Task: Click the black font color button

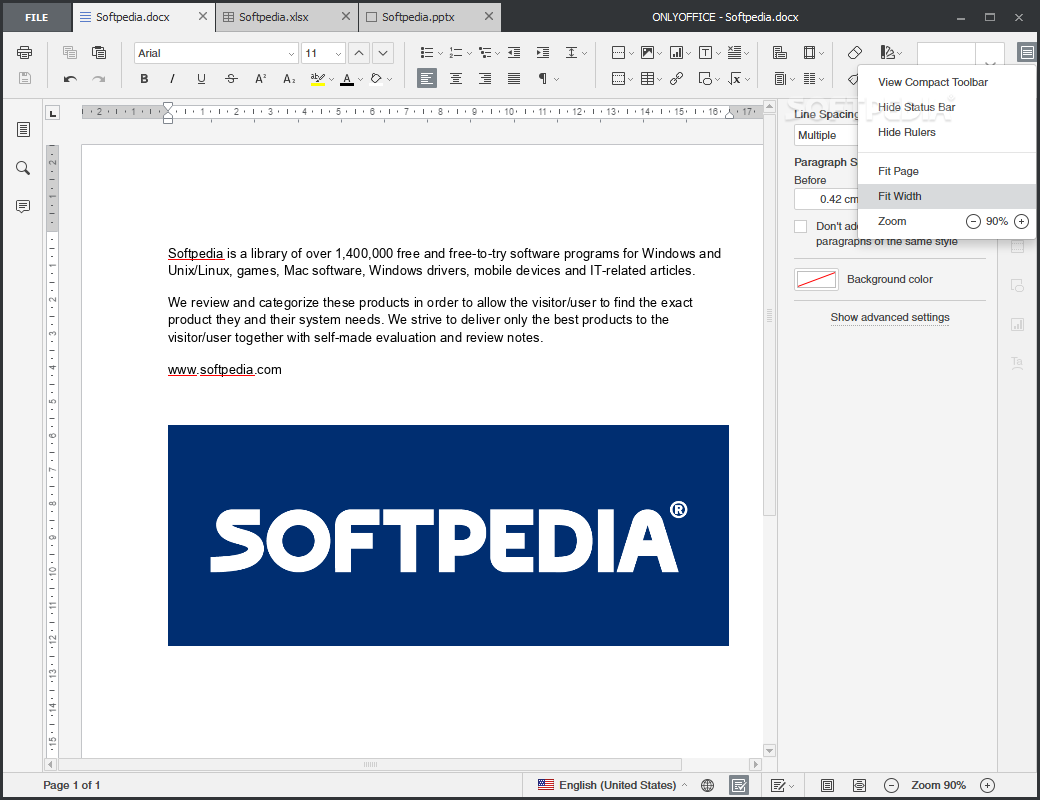Action: [347, 79]
